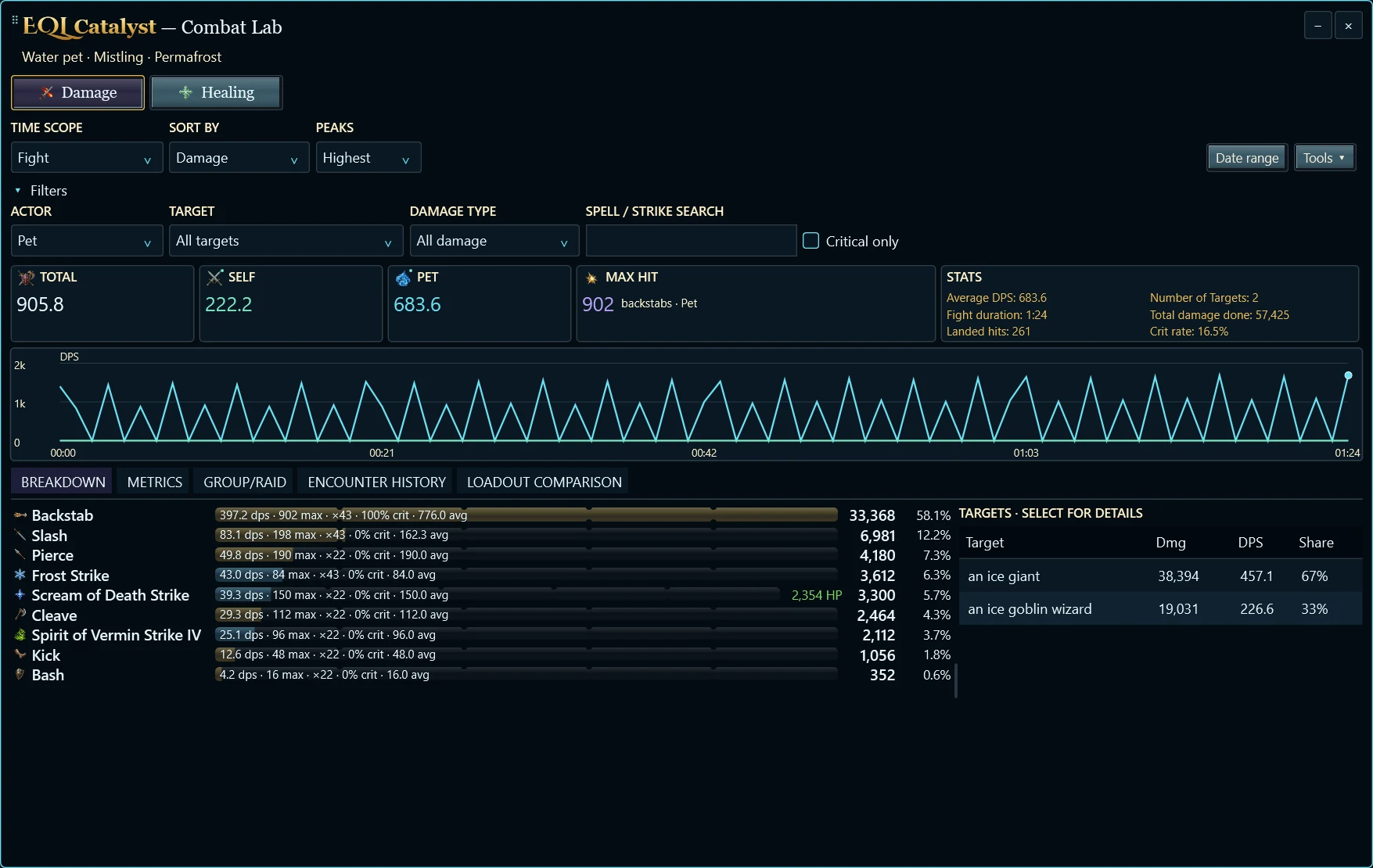Click the PET card icon
This screenshot has height=868, width=1373.
pos(404,278)
